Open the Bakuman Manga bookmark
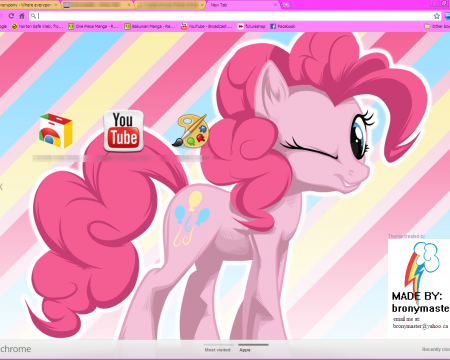 pos(150,26)
